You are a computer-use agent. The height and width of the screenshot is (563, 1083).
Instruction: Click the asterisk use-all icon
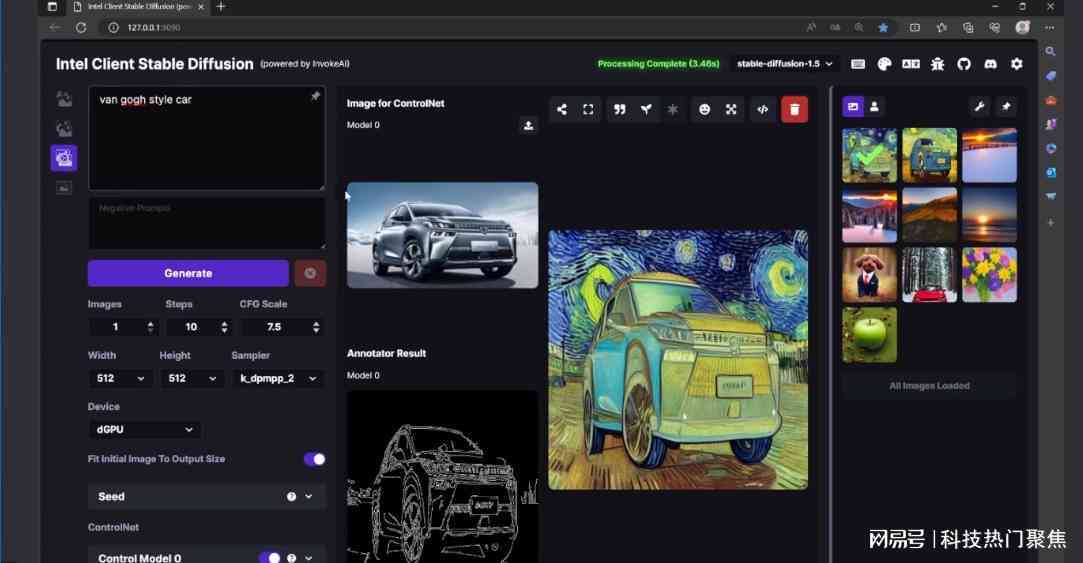click(673, 109)
